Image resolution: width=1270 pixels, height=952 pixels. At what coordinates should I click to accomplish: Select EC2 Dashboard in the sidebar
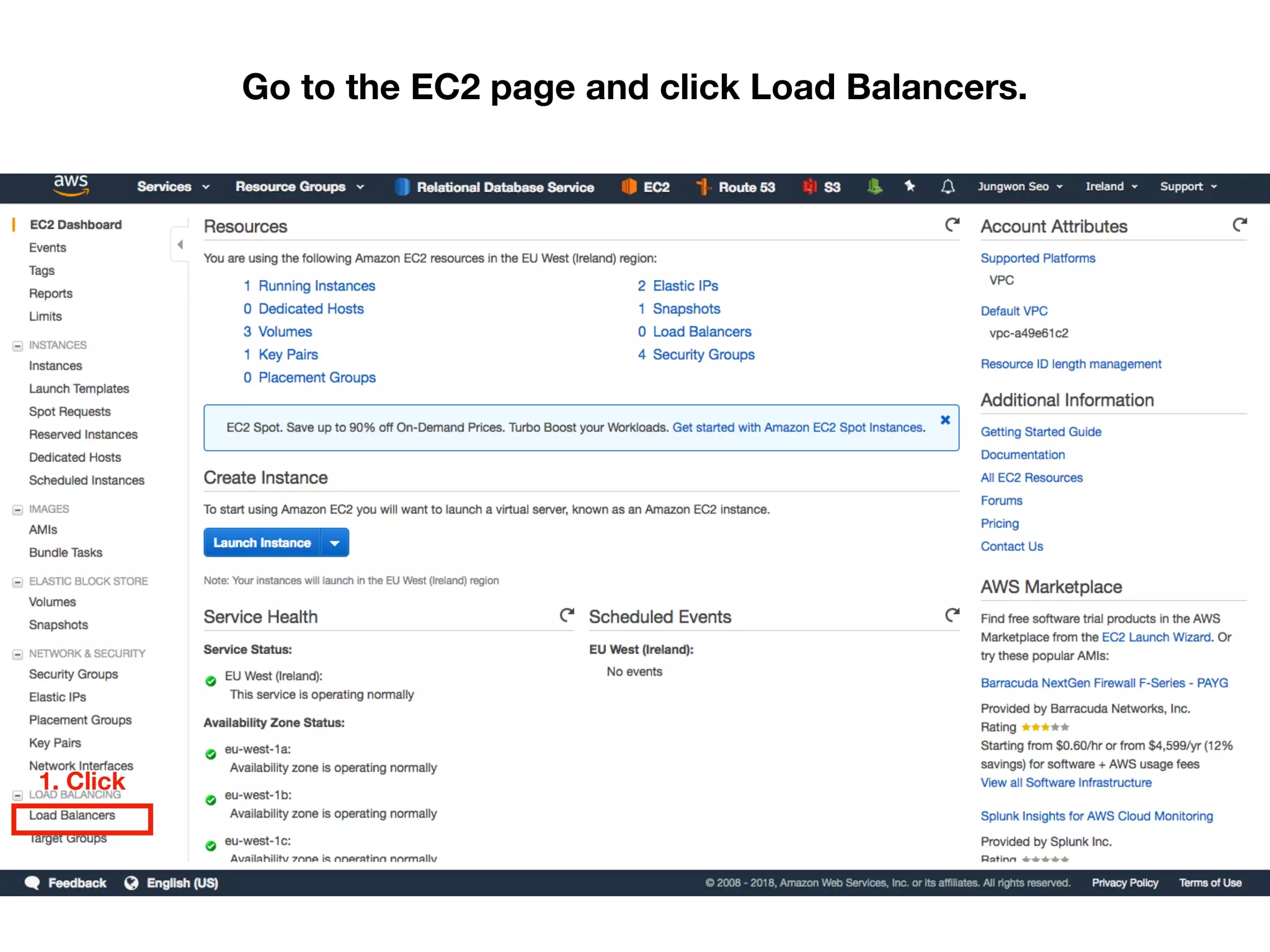[x=76, y=224]
